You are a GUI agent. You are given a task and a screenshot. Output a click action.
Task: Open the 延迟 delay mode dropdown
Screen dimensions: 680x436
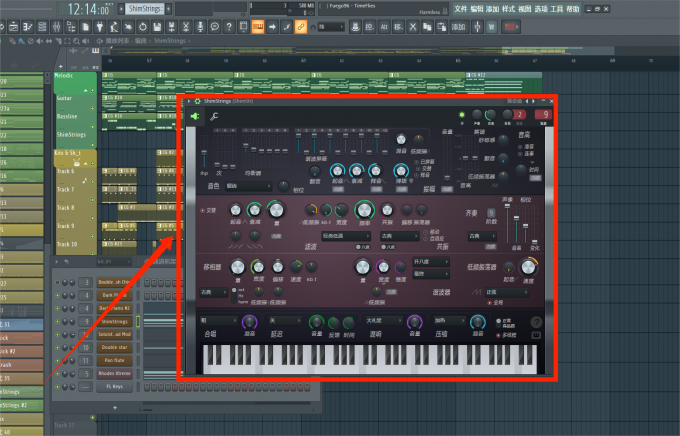(x=285, y=320)
